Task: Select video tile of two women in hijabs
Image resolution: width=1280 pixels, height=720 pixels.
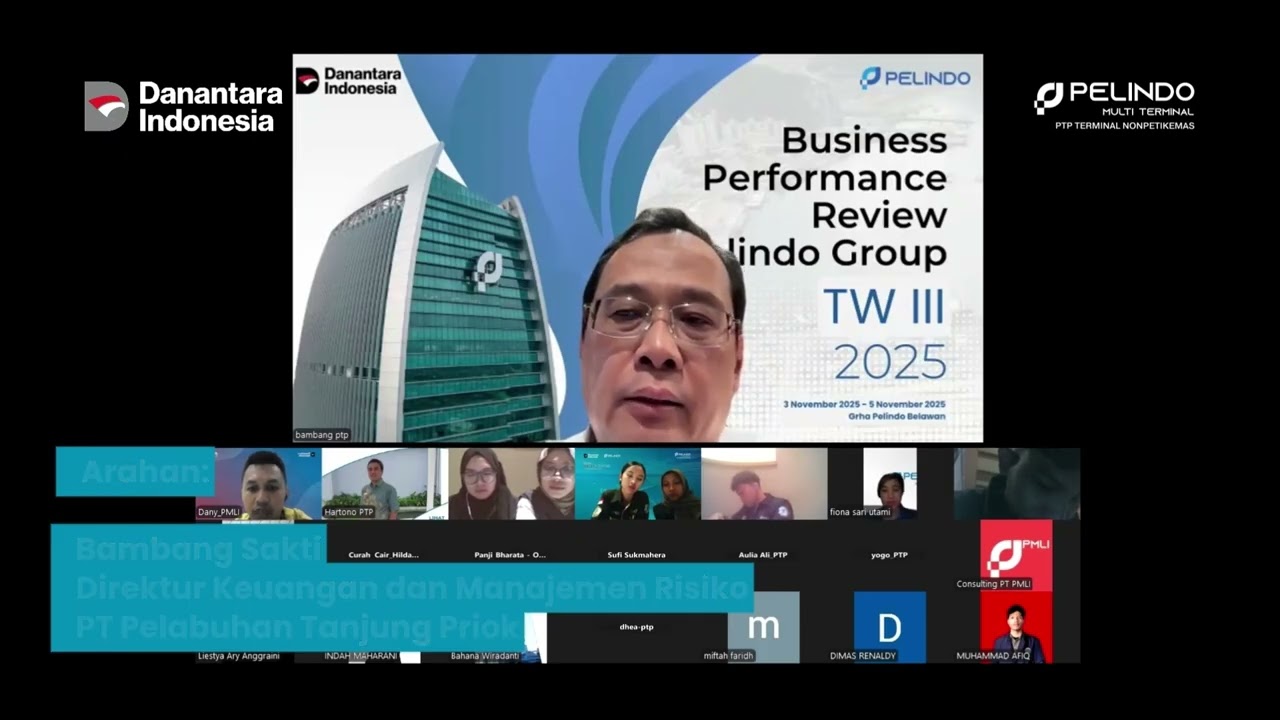Action: (x=511, y=484)
